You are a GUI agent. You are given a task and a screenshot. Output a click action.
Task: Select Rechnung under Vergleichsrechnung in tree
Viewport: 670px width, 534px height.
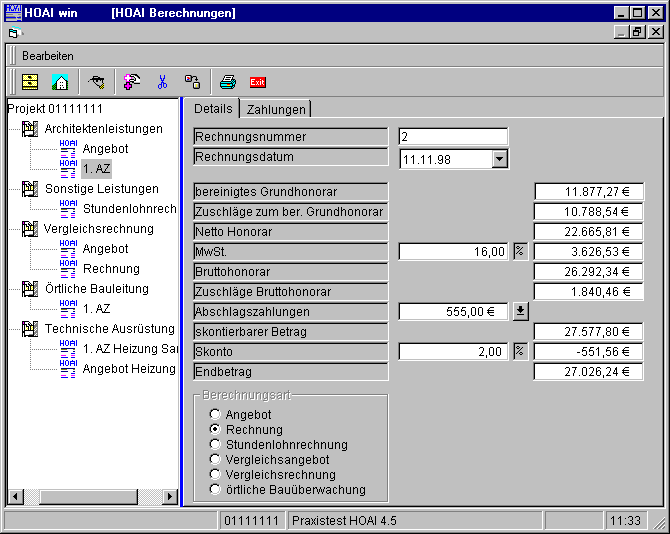coord(111,269)
